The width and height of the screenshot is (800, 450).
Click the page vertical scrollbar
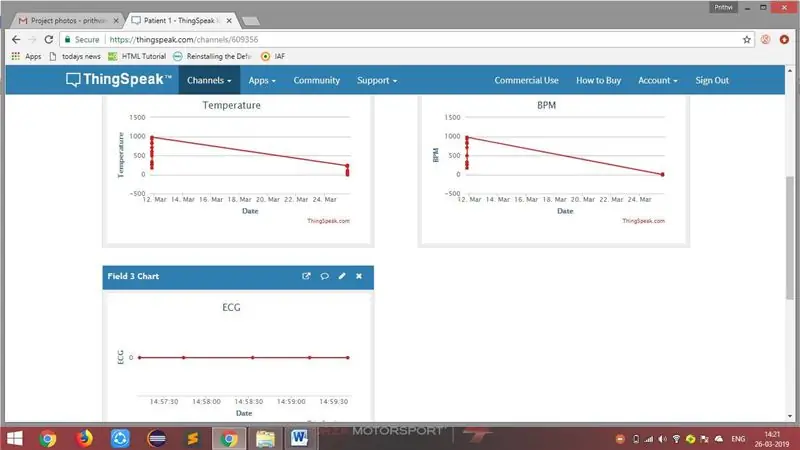(x=790, y=237)
